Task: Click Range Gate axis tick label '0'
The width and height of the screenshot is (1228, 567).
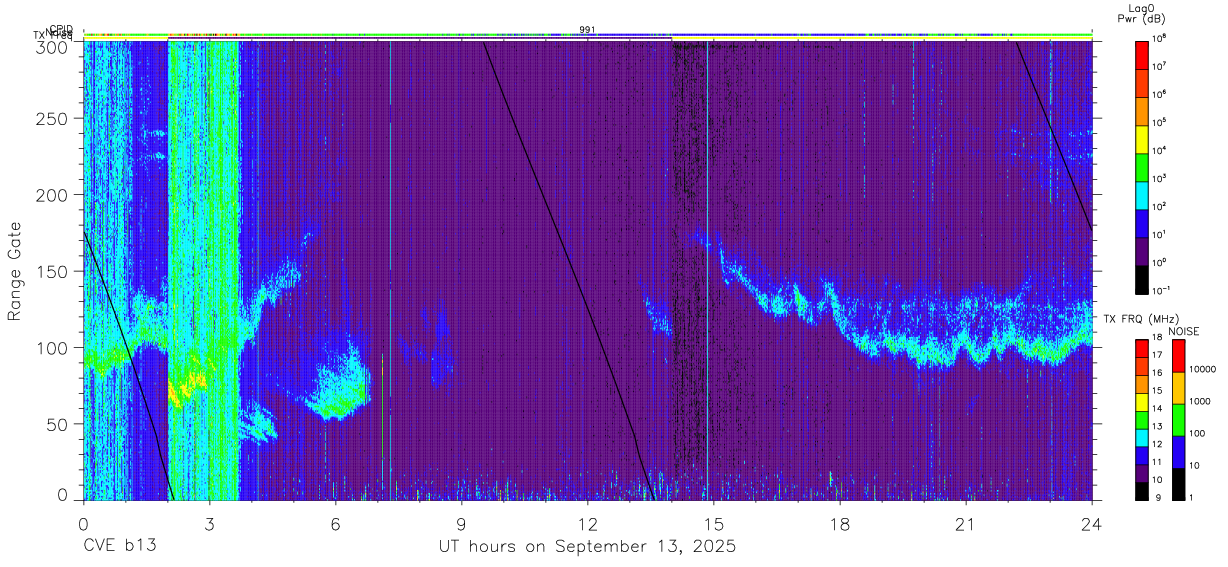Action: click(64, 494)
